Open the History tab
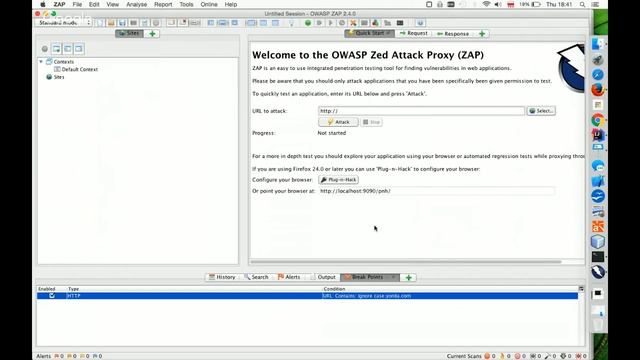Image resolution: width=640 pixels, height=360 pixels. point(222,277)
